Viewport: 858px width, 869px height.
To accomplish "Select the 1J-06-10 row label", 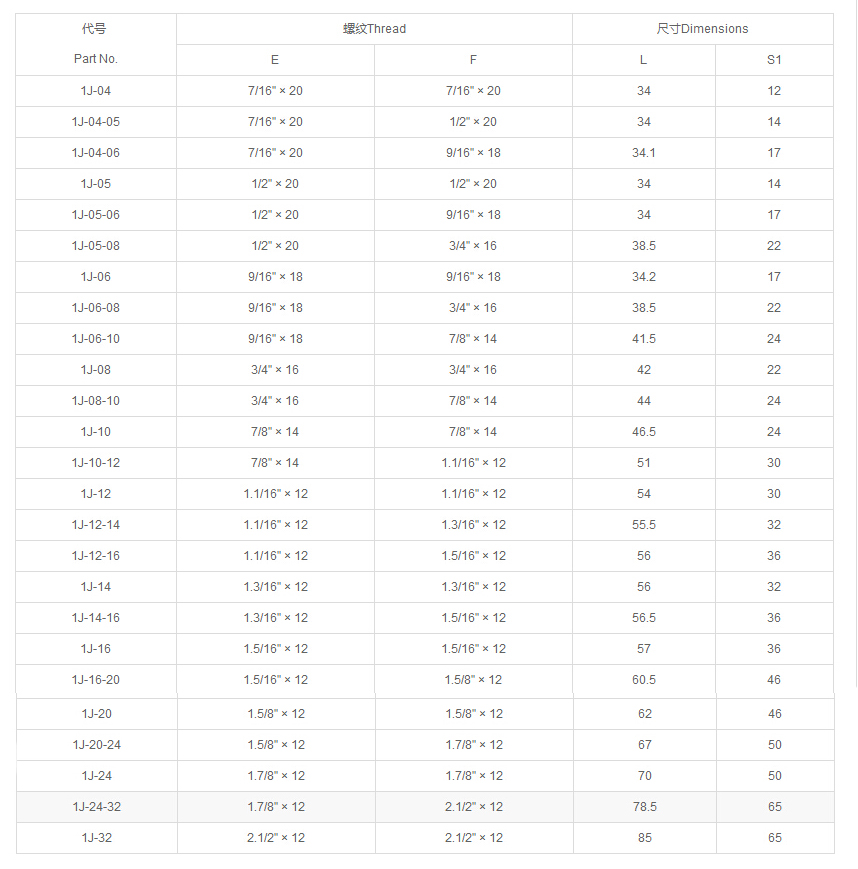I will [96, 339].
